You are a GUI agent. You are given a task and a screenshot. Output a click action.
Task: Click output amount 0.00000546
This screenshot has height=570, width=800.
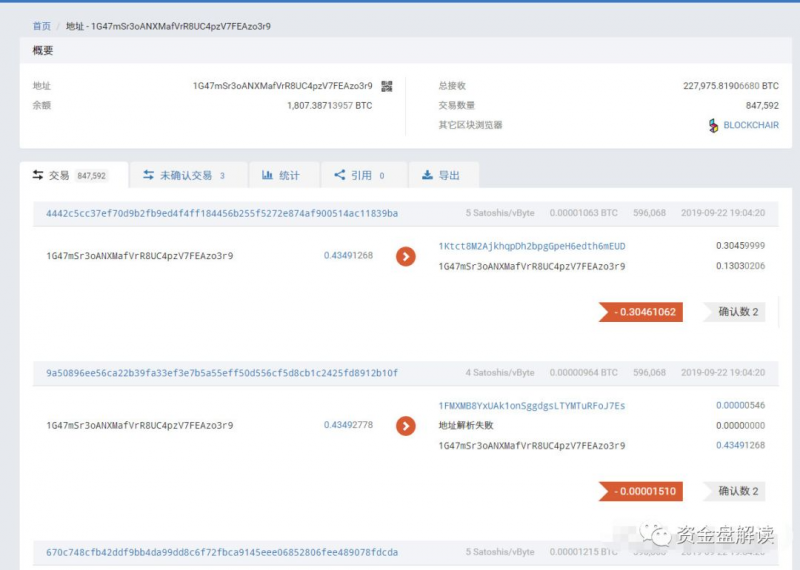point(740,405)
